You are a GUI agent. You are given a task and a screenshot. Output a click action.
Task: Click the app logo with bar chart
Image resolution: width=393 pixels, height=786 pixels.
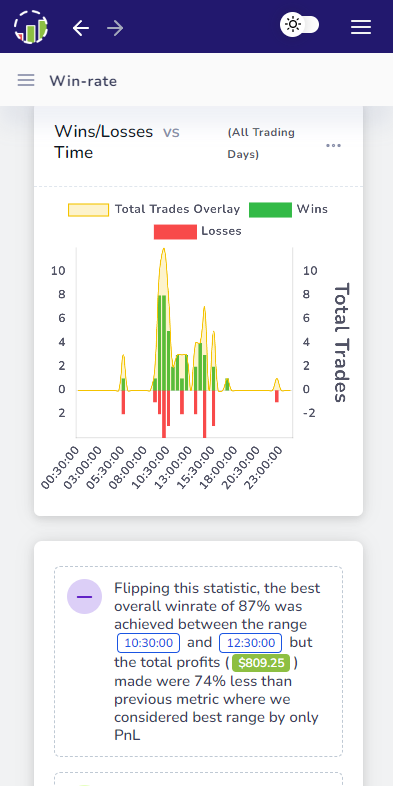pyautogui.click(x=31, y=27)
